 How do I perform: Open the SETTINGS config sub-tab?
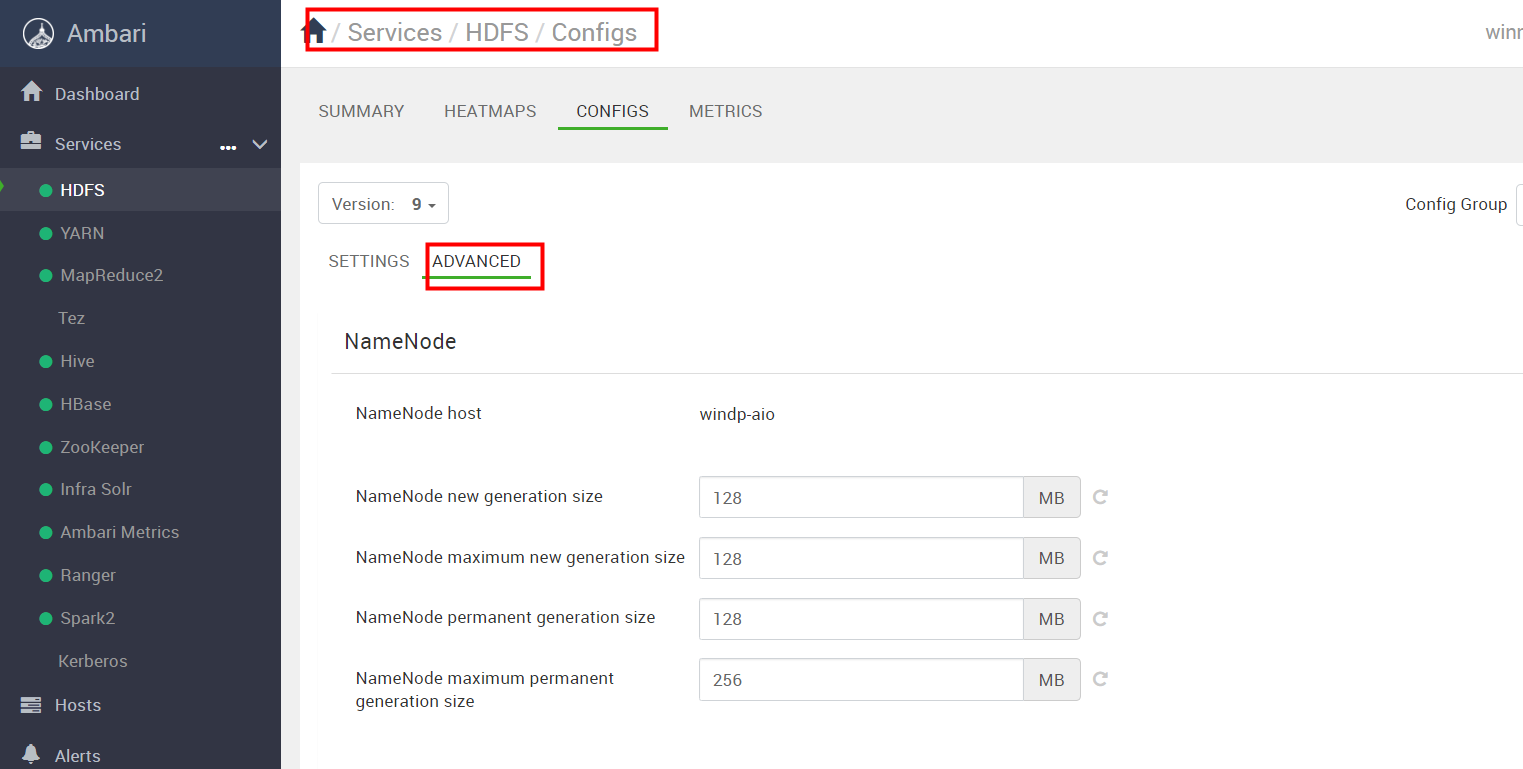click(x=369, y=261)
